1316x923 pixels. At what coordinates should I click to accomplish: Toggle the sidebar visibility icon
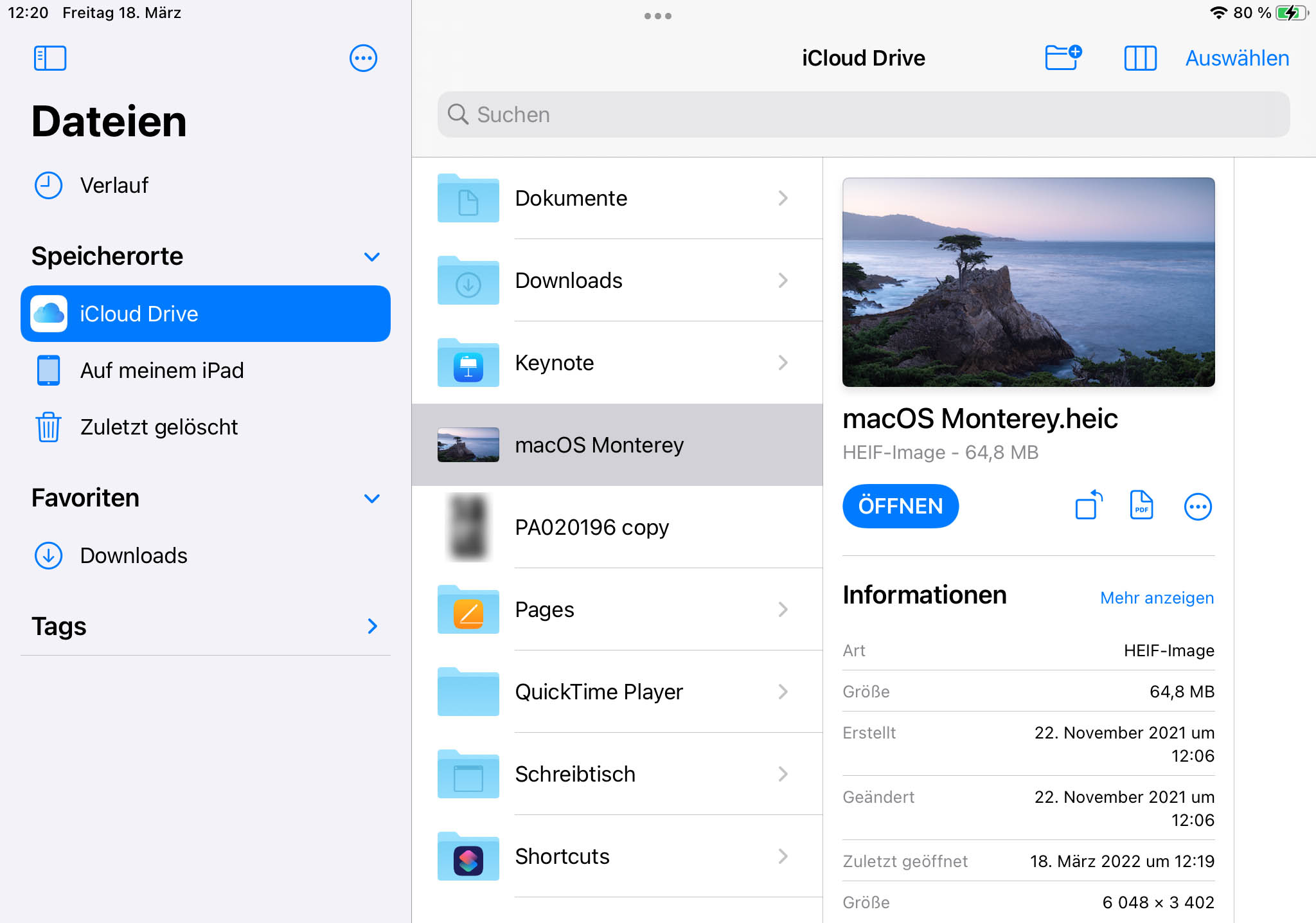pyautogui.click(x=50, y=58)
